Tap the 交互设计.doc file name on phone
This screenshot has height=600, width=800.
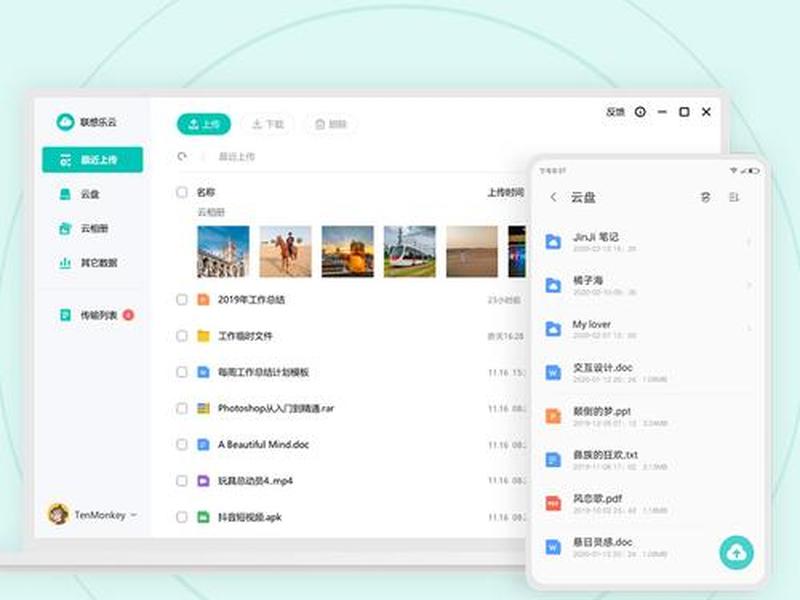point(603,367)
